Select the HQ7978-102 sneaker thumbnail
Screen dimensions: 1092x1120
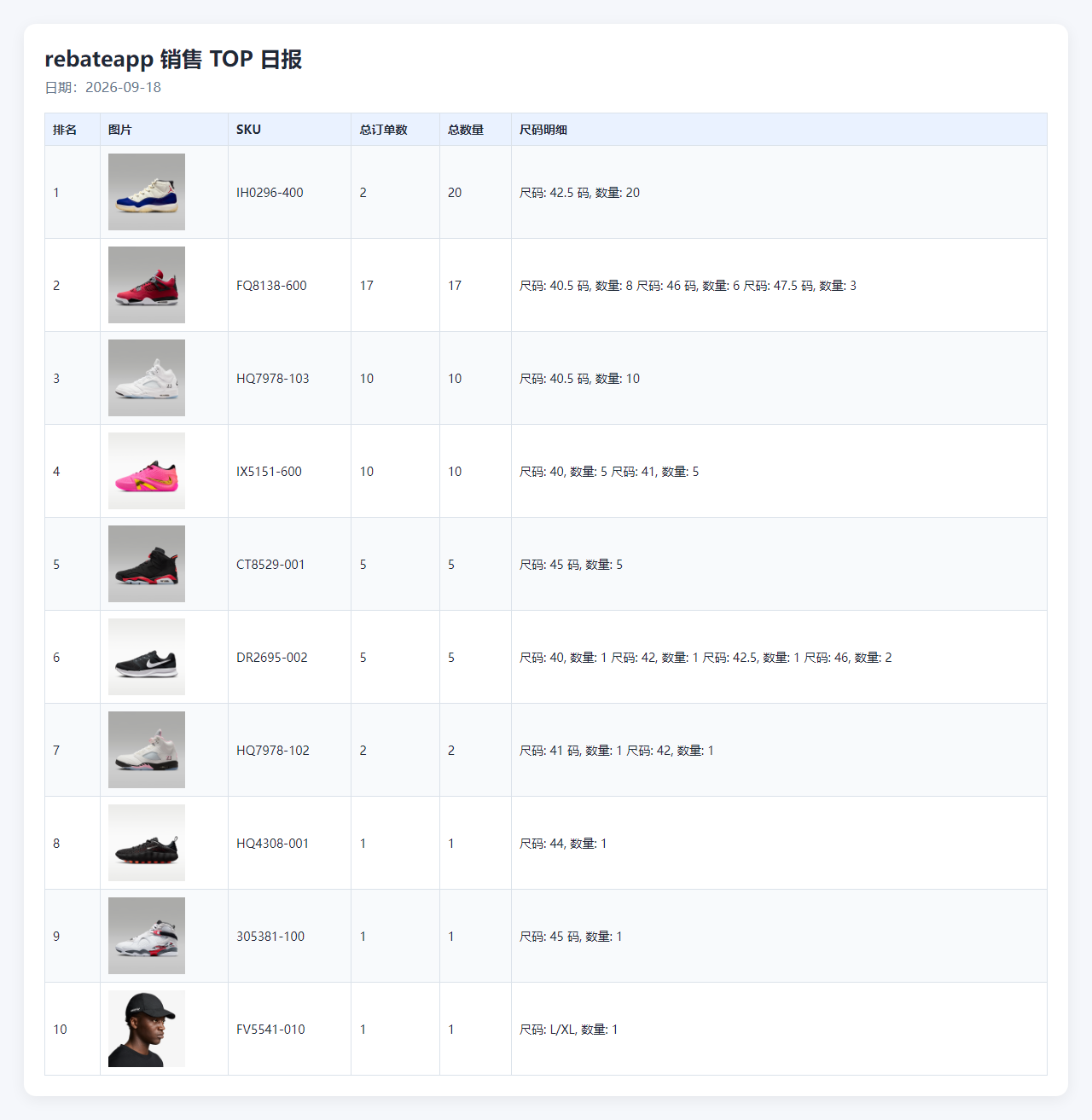[147, 750]
